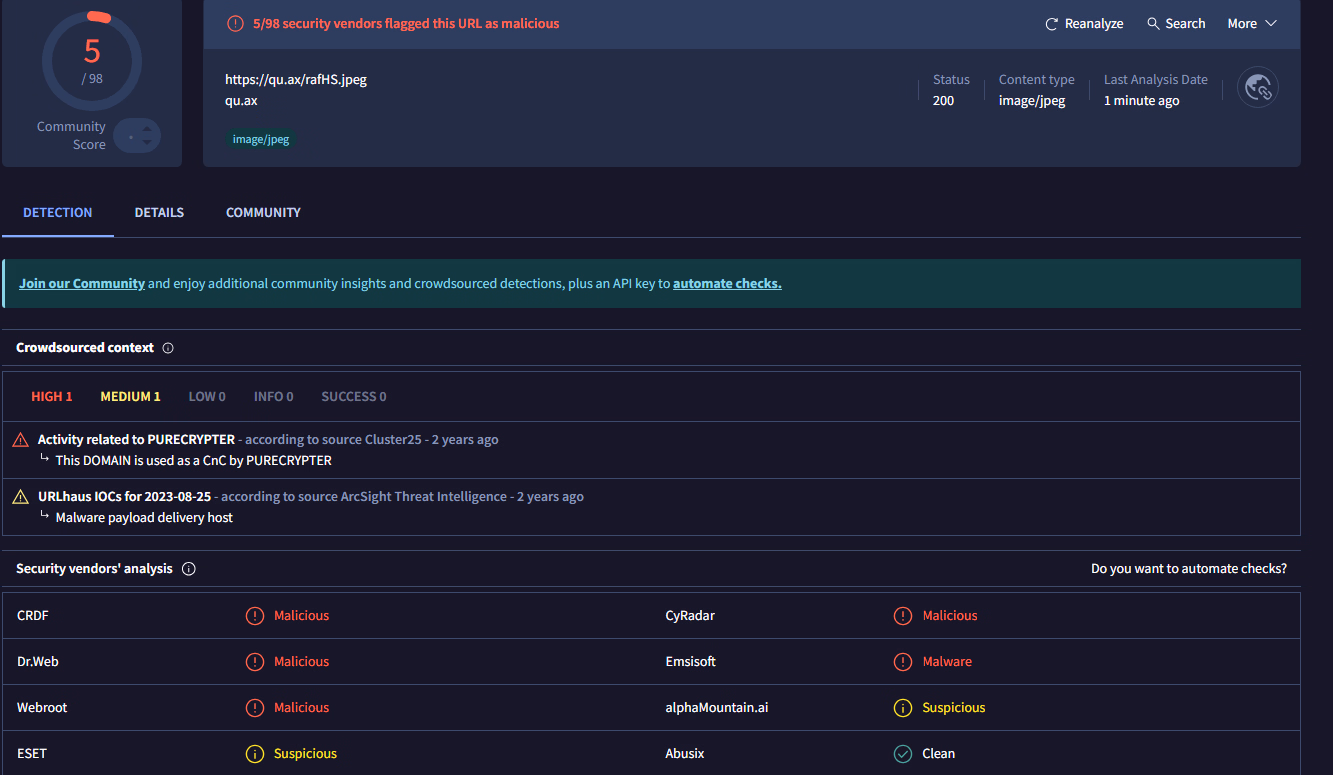This screenshot has width=1333, height=775.
Task: Click the alert icon in the 5/98 banner
Action: pos(235,24)
